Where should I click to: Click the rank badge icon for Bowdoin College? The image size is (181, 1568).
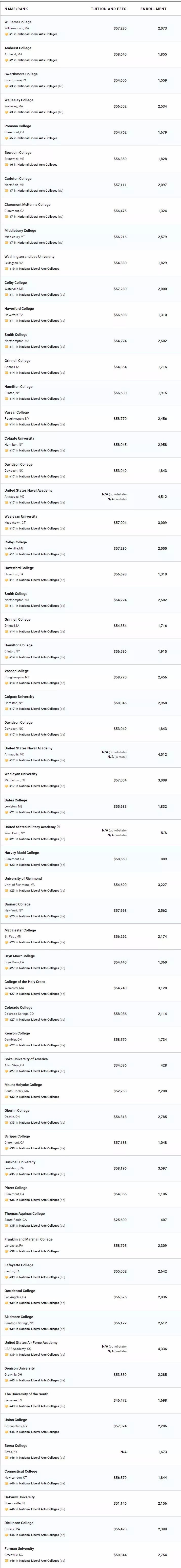[x=6, y=164]
